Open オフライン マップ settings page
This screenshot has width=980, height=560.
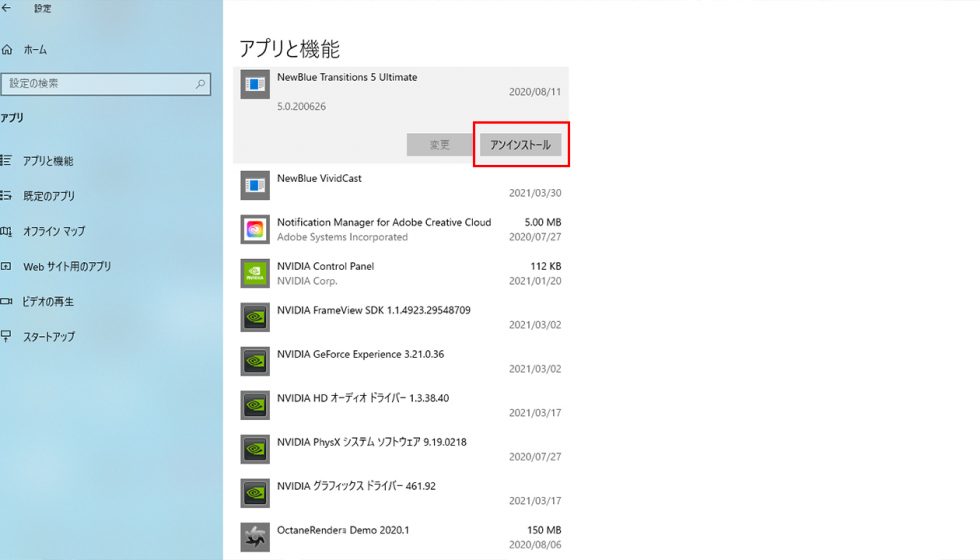(x=54, y=231)
